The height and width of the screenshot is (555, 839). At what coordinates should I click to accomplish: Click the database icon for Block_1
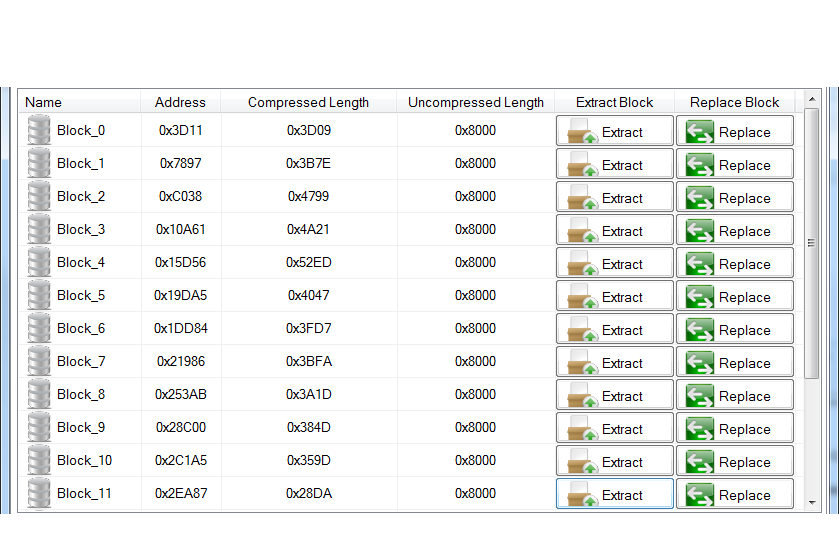[x=39, y=163]
